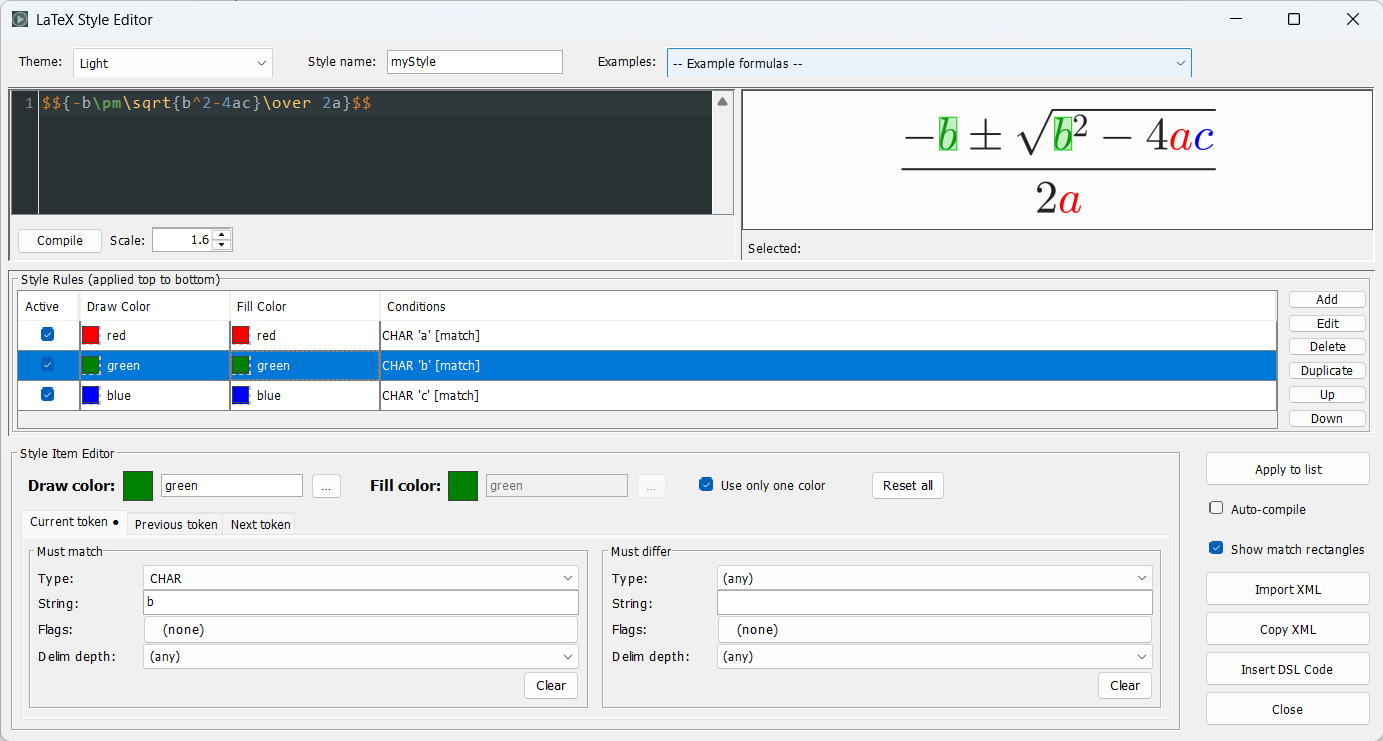Click the red draw color swatch in first rule
The height and width of the screenshot is (741, 1383).
(92, 336)
